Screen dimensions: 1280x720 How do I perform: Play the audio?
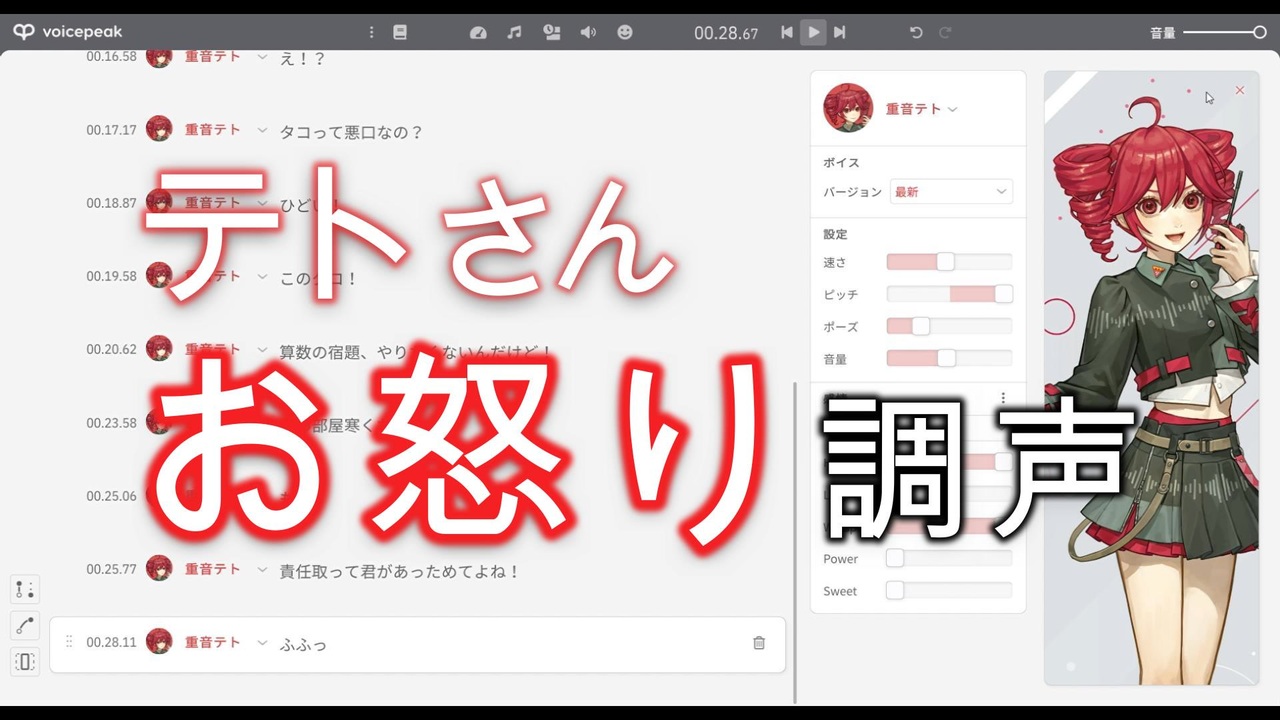click(x=813, y=32)
